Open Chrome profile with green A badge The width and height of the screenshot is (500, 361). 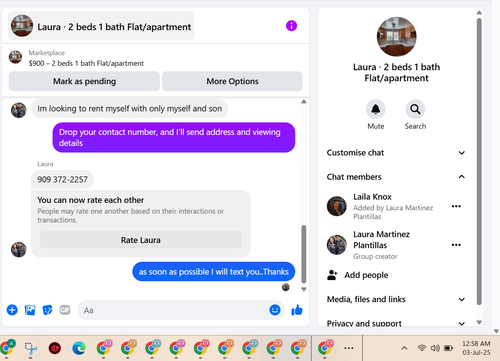[7, 347]
